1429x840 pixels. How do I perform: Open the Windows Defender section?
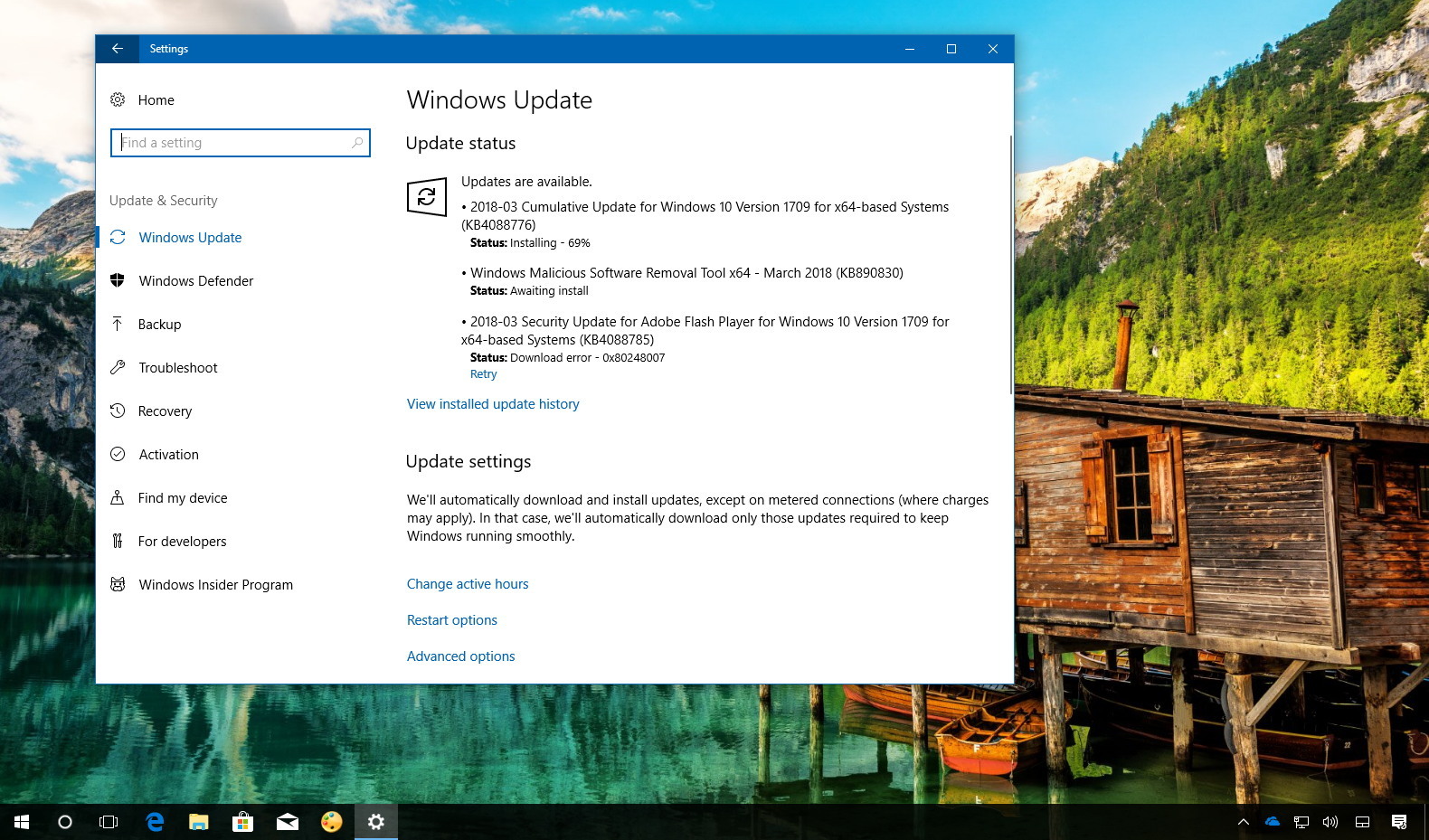(x=195, y=280)
